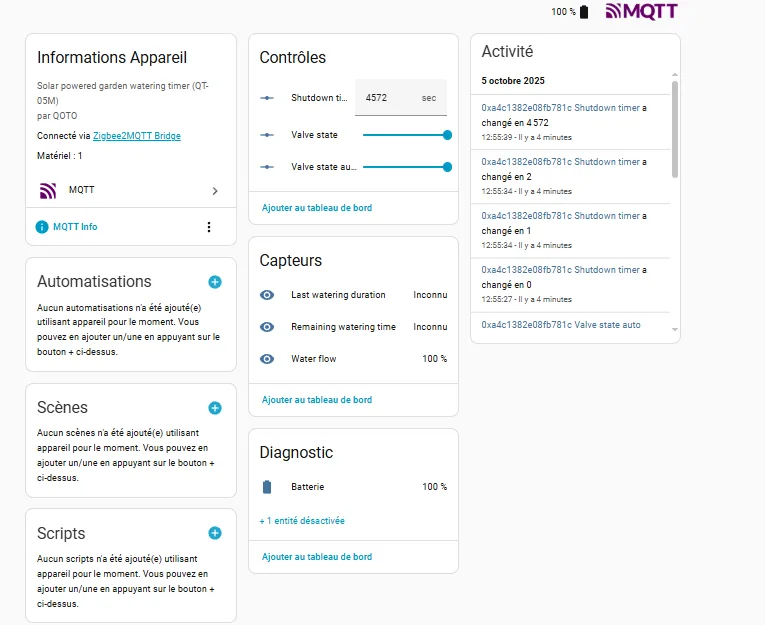Click the battery icon in Diagnostic card
This screenshot has width=765, height=625.
pyautogui.click(x=267, y=487)
